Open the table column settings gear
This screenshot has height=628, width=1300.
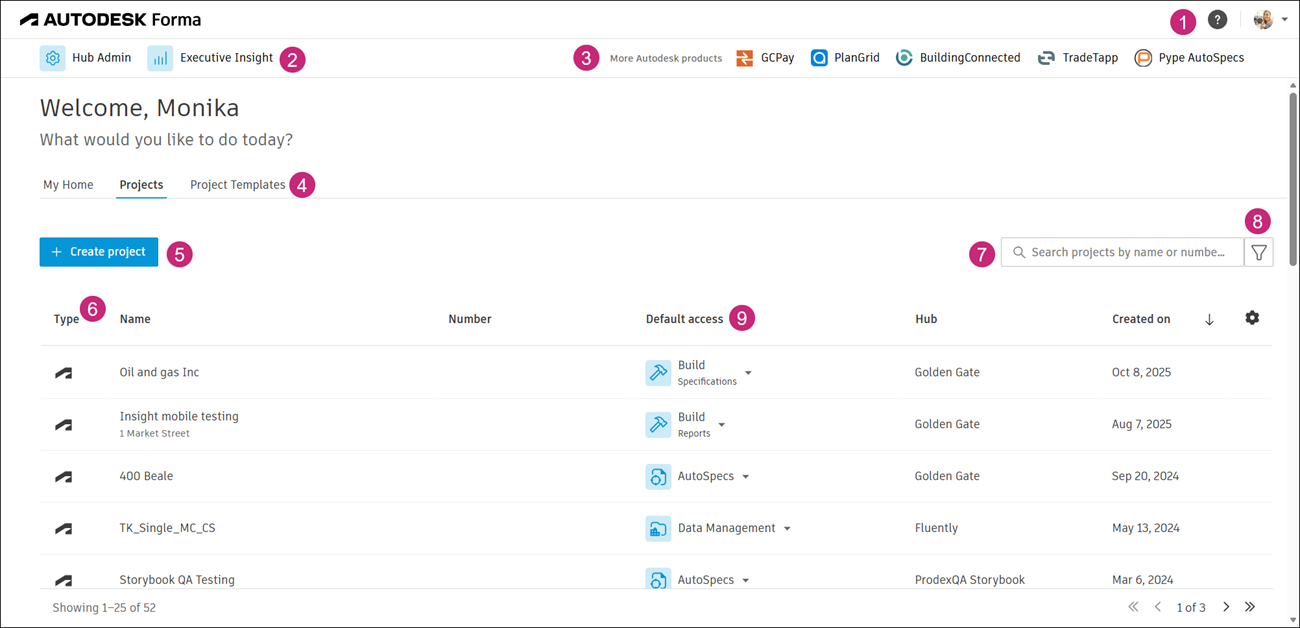(1252, 318)
